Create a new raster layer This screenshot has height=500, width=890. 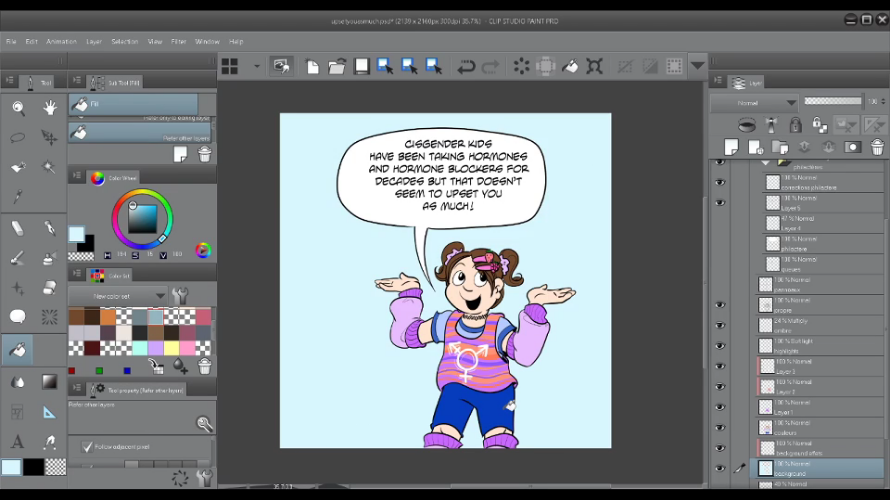coord(731,147)
